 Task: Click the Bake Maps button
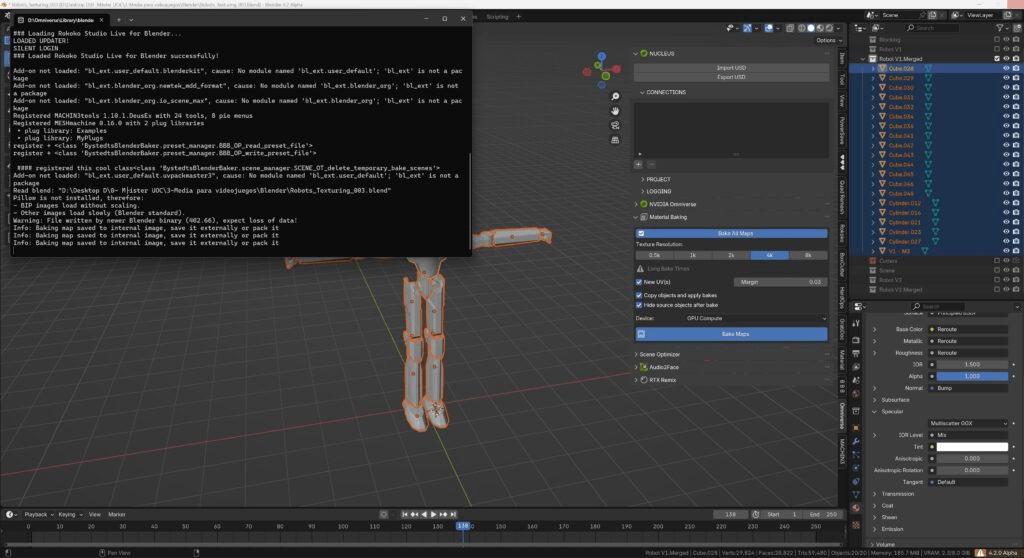coord(735,334)
